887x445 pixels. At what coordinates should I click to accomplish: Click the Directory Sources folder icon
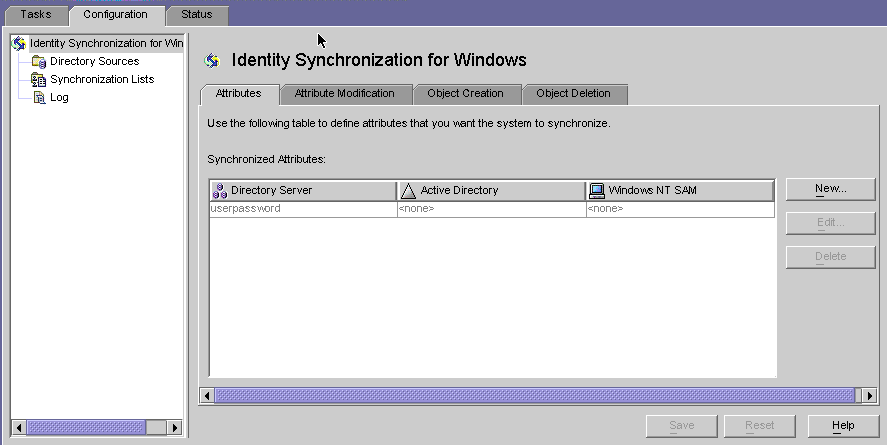(x=38, y=61)
